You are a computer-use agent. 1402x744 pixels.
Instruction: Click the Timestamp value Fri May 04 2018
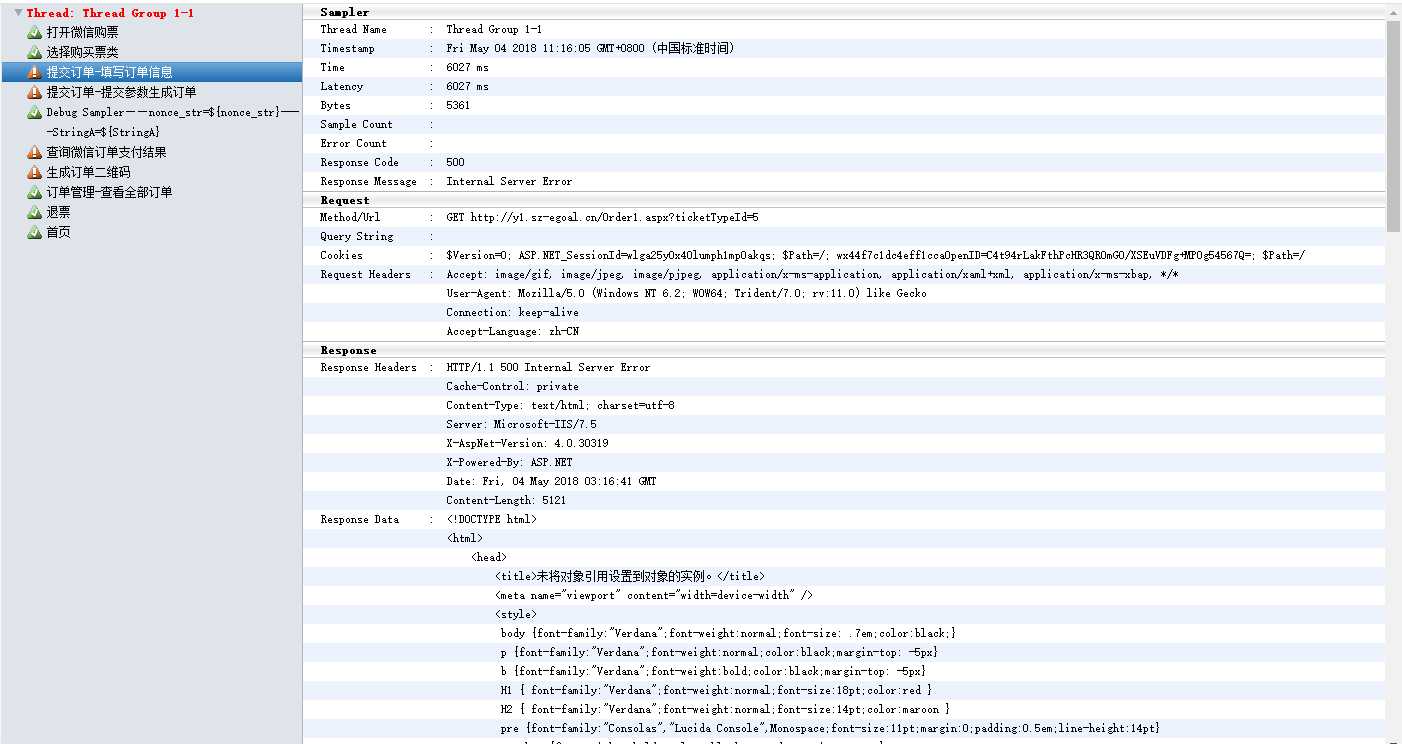point(590,48)
